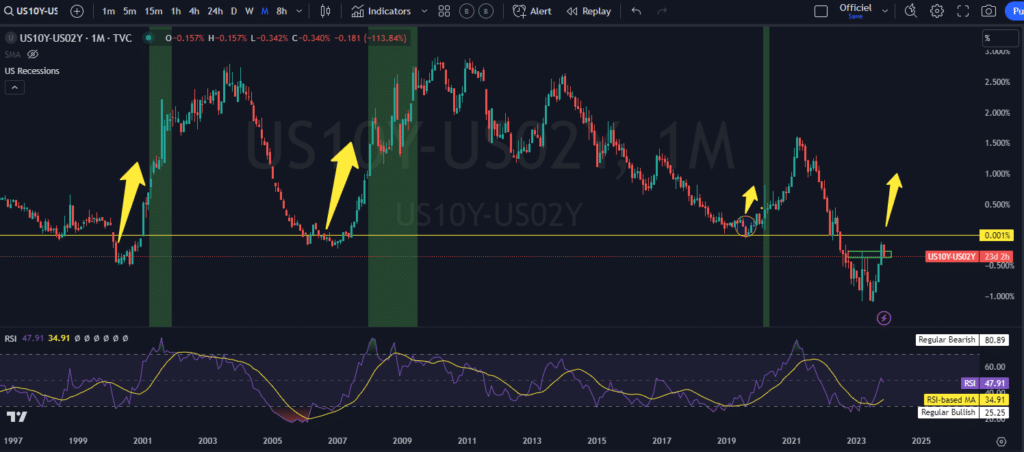Expand the timeframe interval dropdown arrow
This screenshot has width=1024, height=452.
click(x=301, y=12)
